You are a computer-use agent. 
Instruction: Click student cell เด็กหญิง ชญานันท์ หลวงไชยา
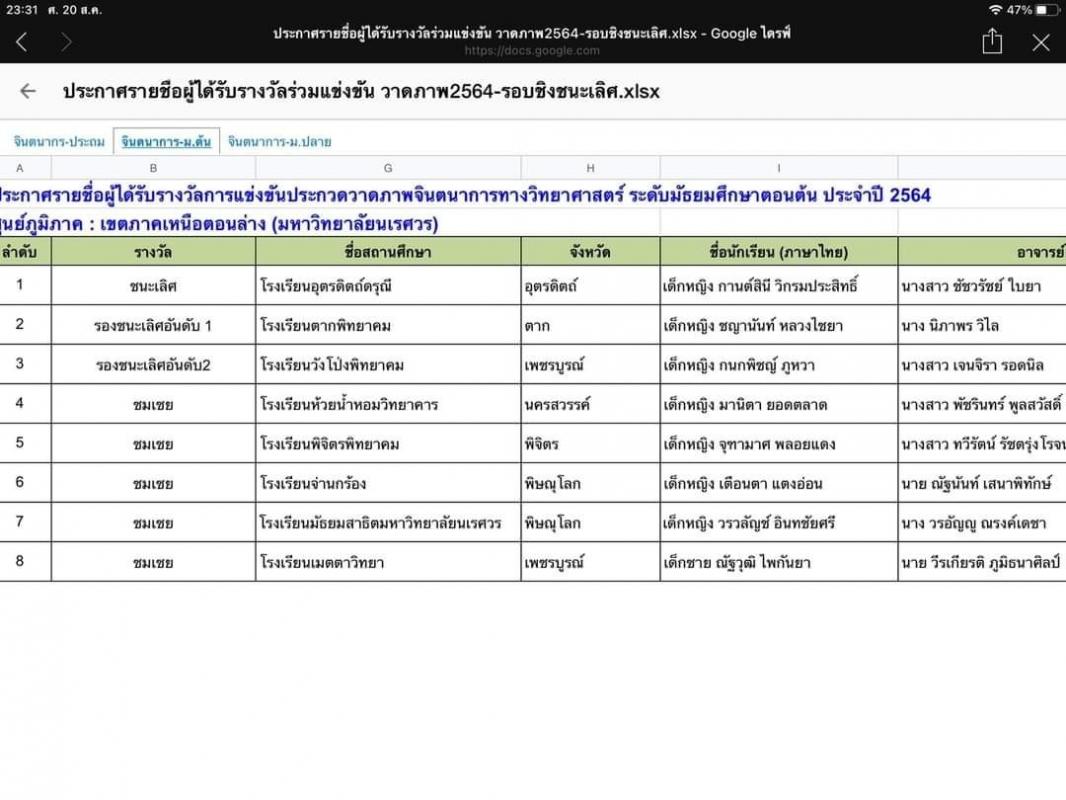point(778,325)
